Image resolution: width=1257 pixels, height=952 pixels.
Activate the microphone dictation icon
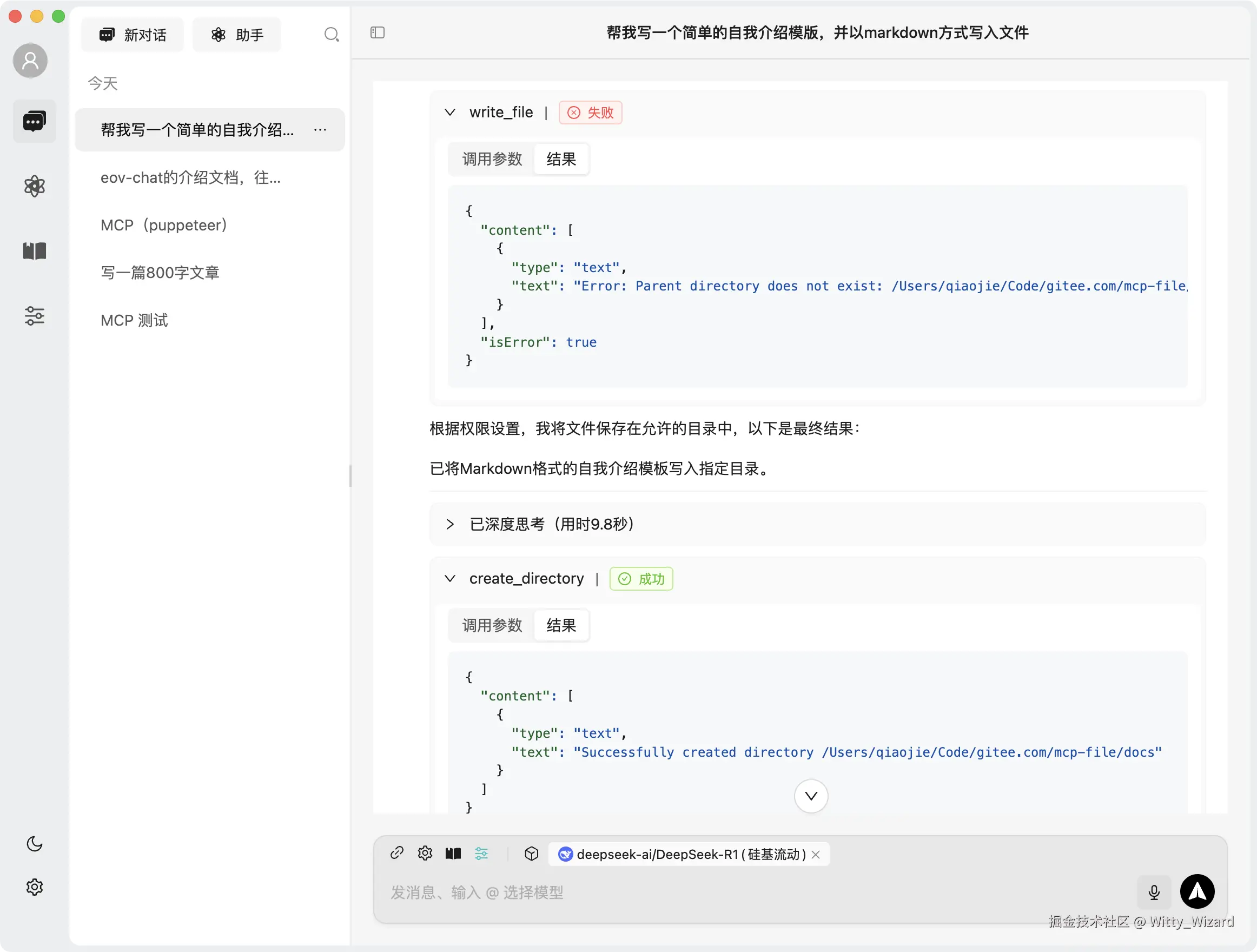1154,892
